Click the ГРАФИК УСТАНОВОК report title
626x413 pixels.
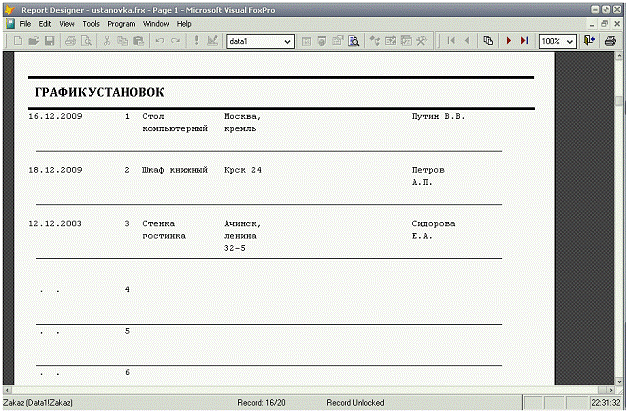(x=99, y=93)
